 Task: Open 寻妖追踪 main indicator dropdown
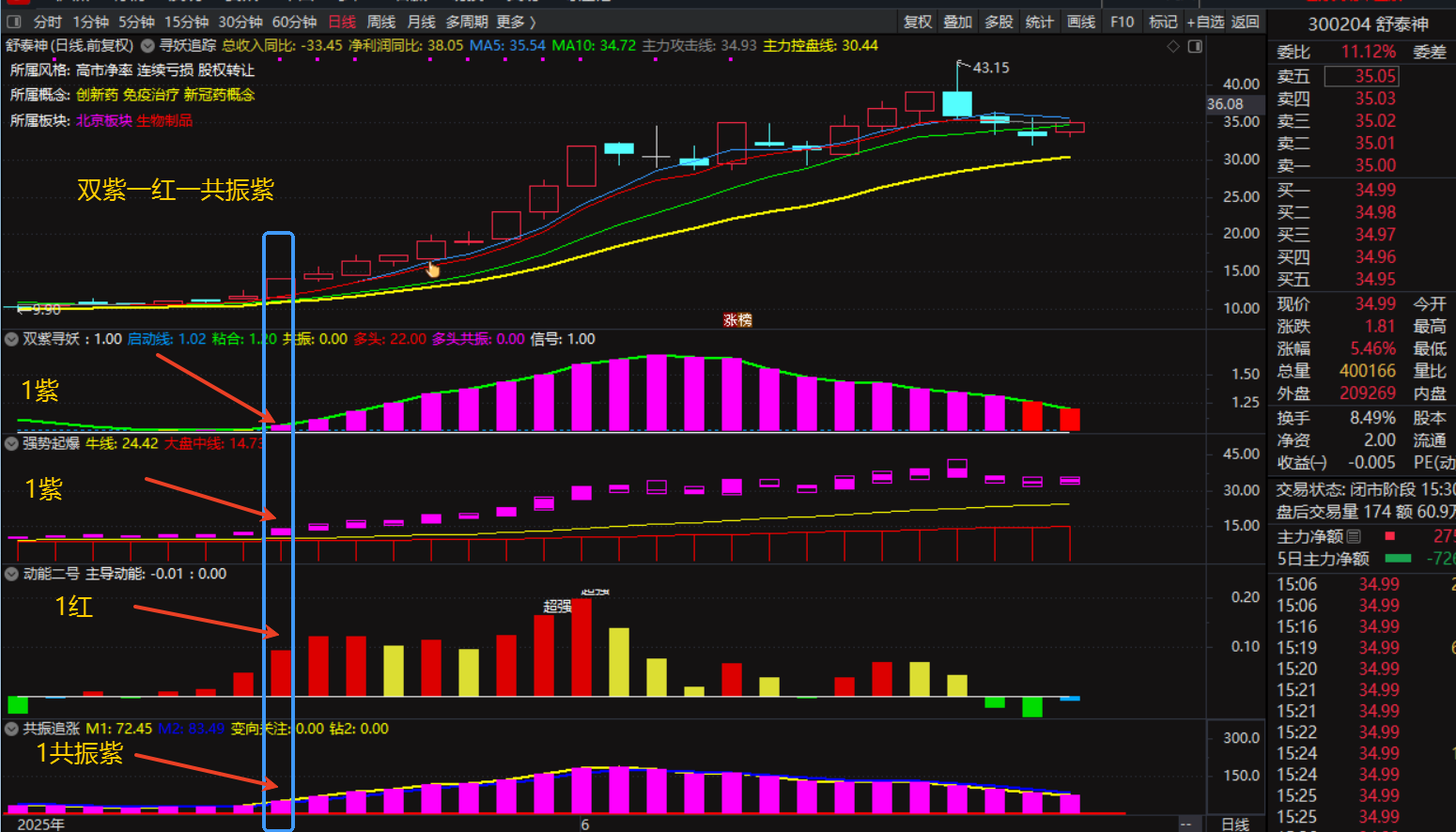[148, 45]
